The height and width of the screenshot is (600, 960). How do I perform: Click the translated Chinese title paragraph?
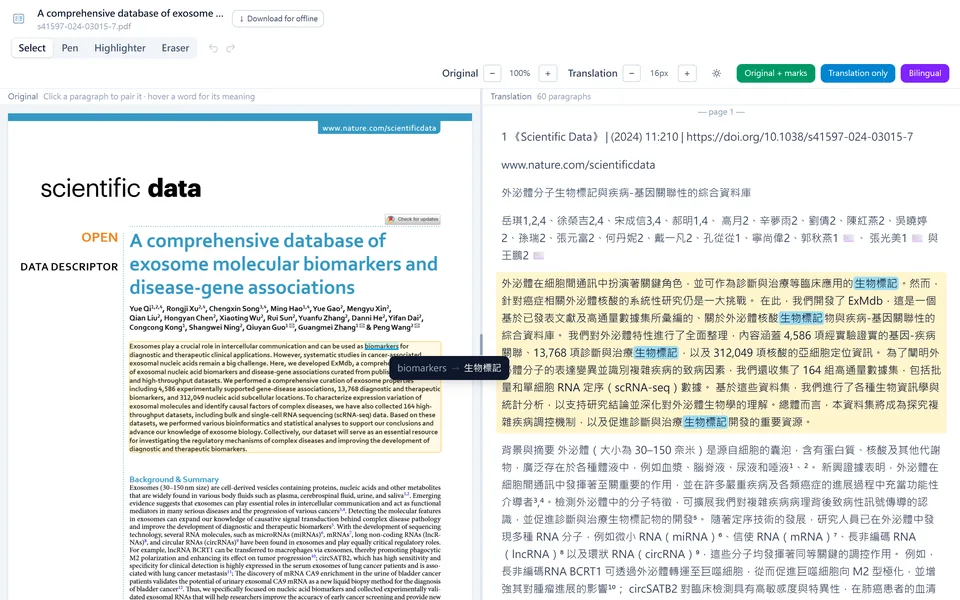coord(626,193)
